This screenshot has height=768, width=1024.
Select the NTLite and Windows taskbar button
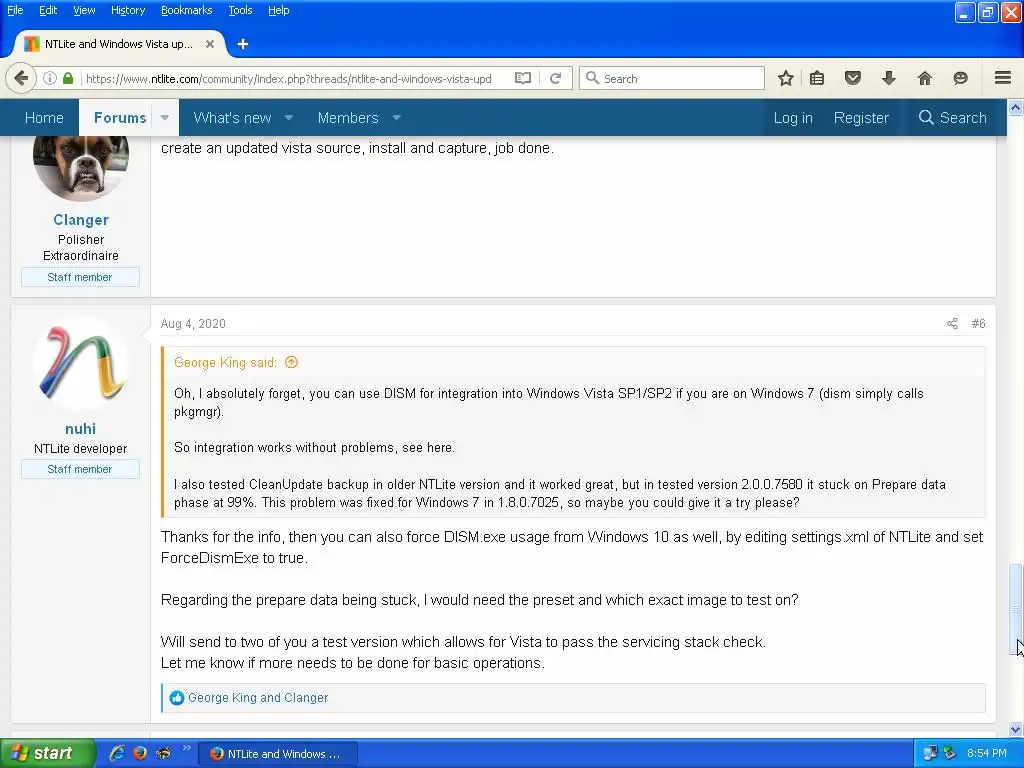click(278, 754)
